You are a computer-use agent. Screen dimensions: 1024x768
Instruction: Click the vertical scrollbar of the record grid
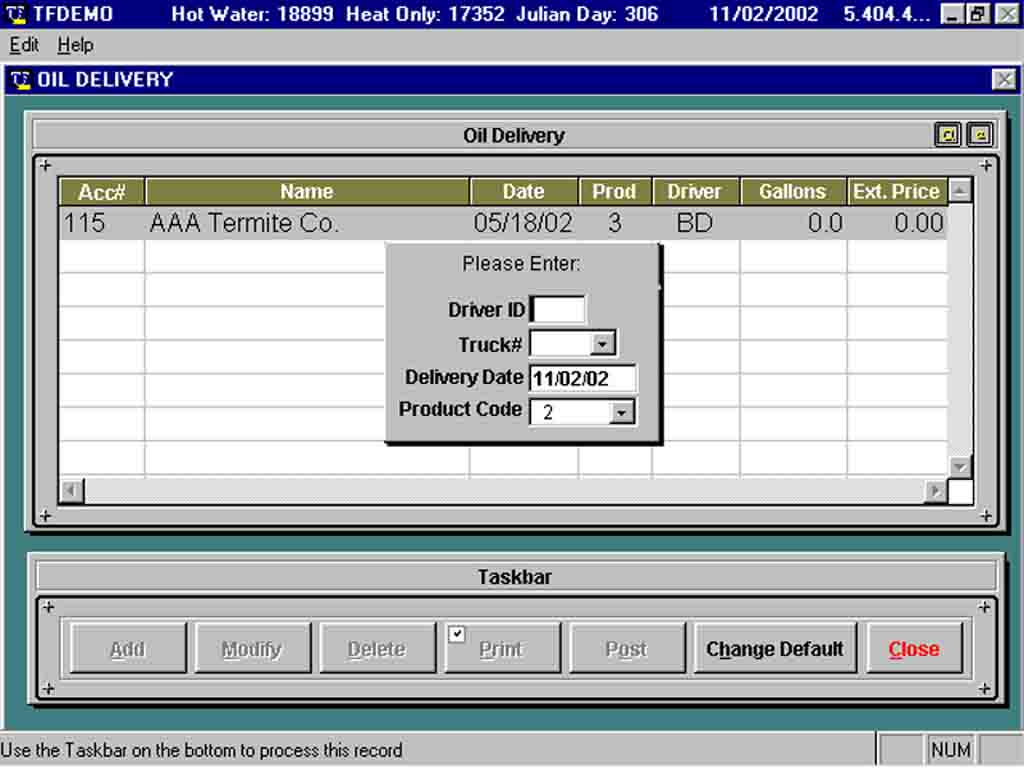958,330
